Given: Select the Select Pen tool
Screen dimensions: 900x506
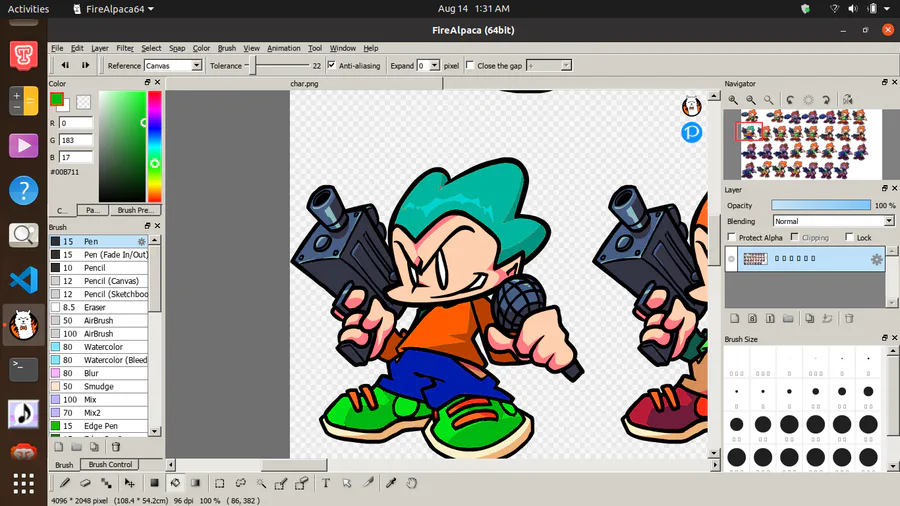Looking at the screenshot, I should pyautogui.click(x=281, y=483).
